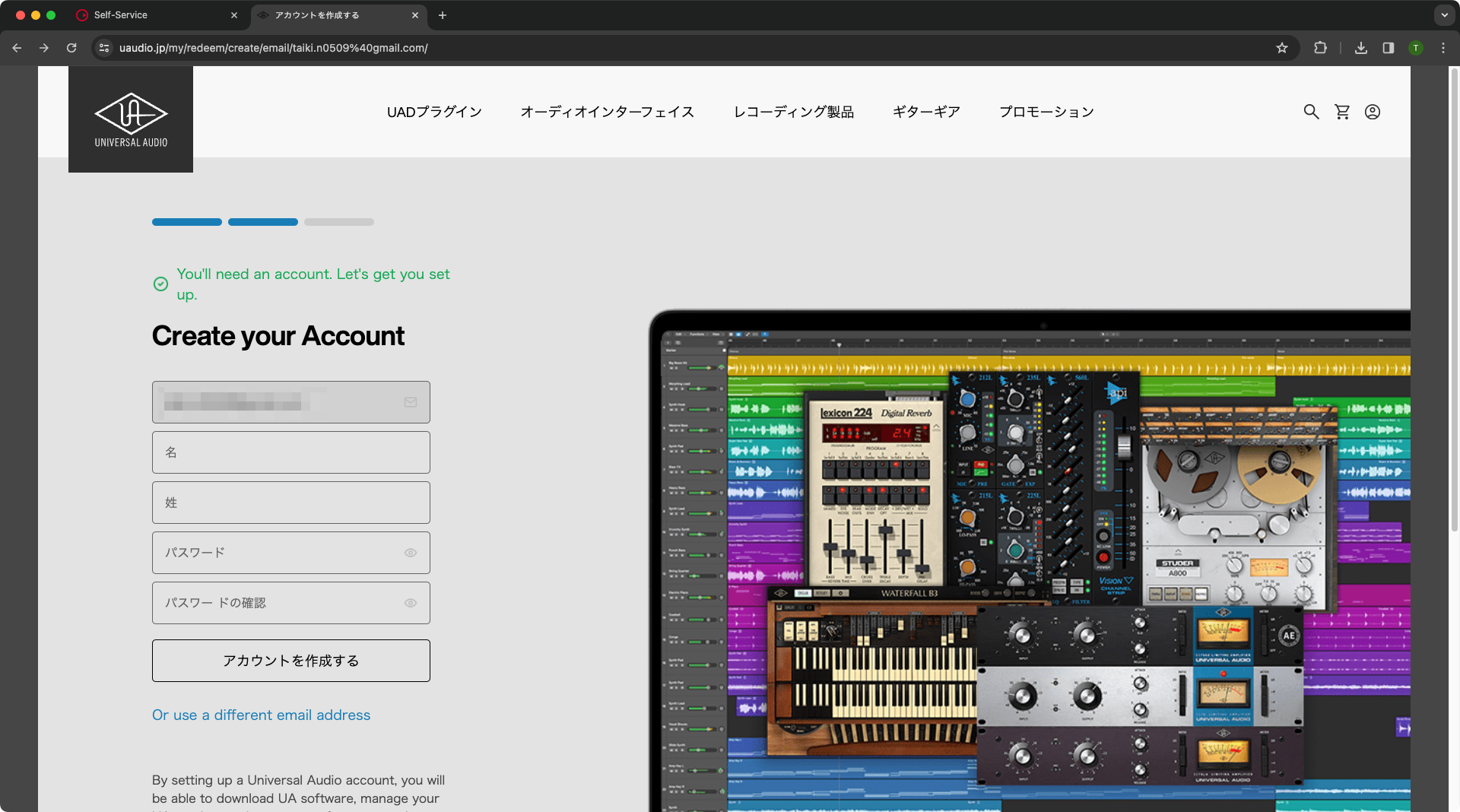Click the first blue progress step bar
The width and height of the screenshot is (1460, 812).
tap(187, 222)
